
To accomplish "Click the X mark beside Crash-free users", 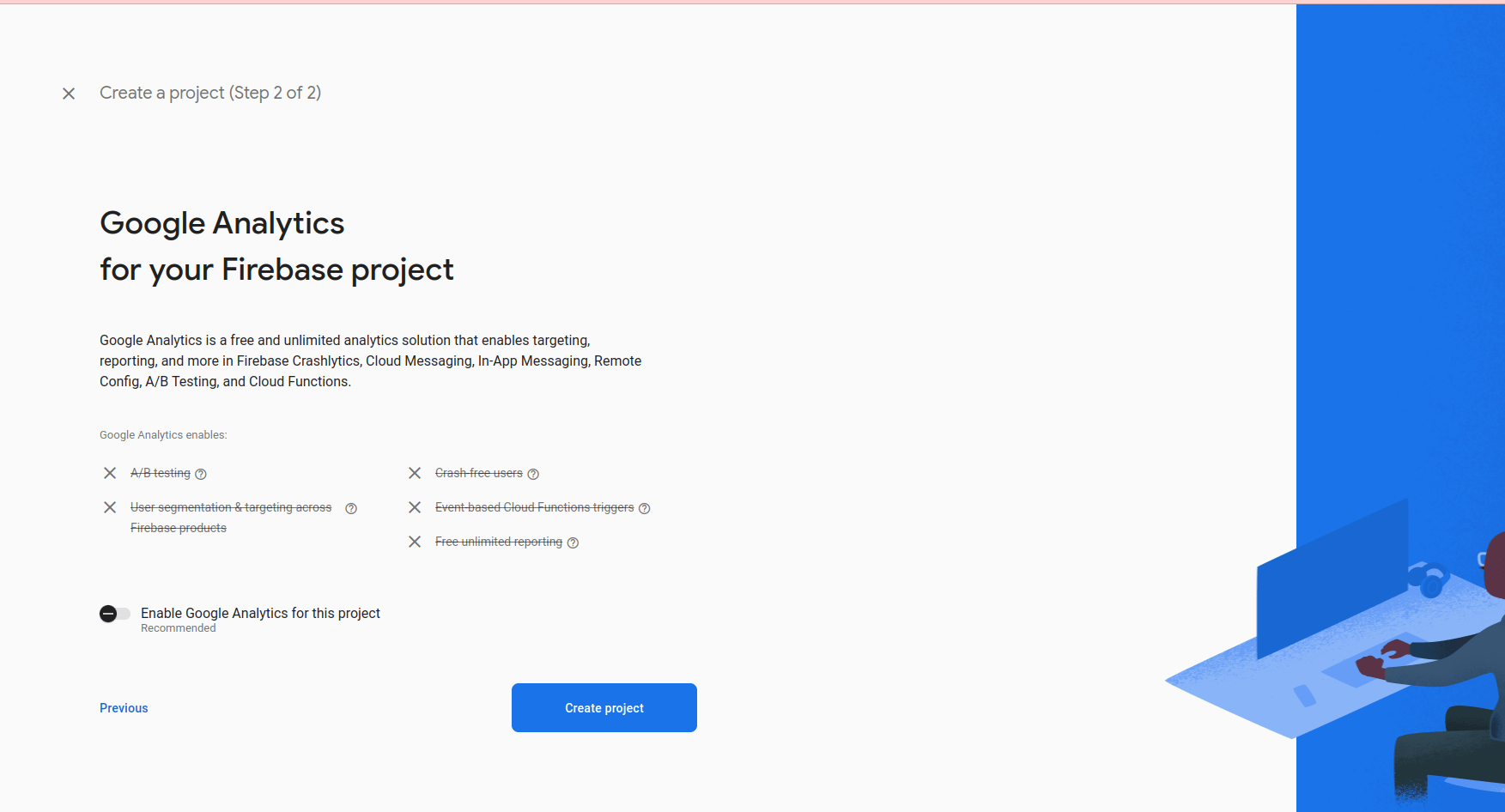I will click(x=415, y=473).
